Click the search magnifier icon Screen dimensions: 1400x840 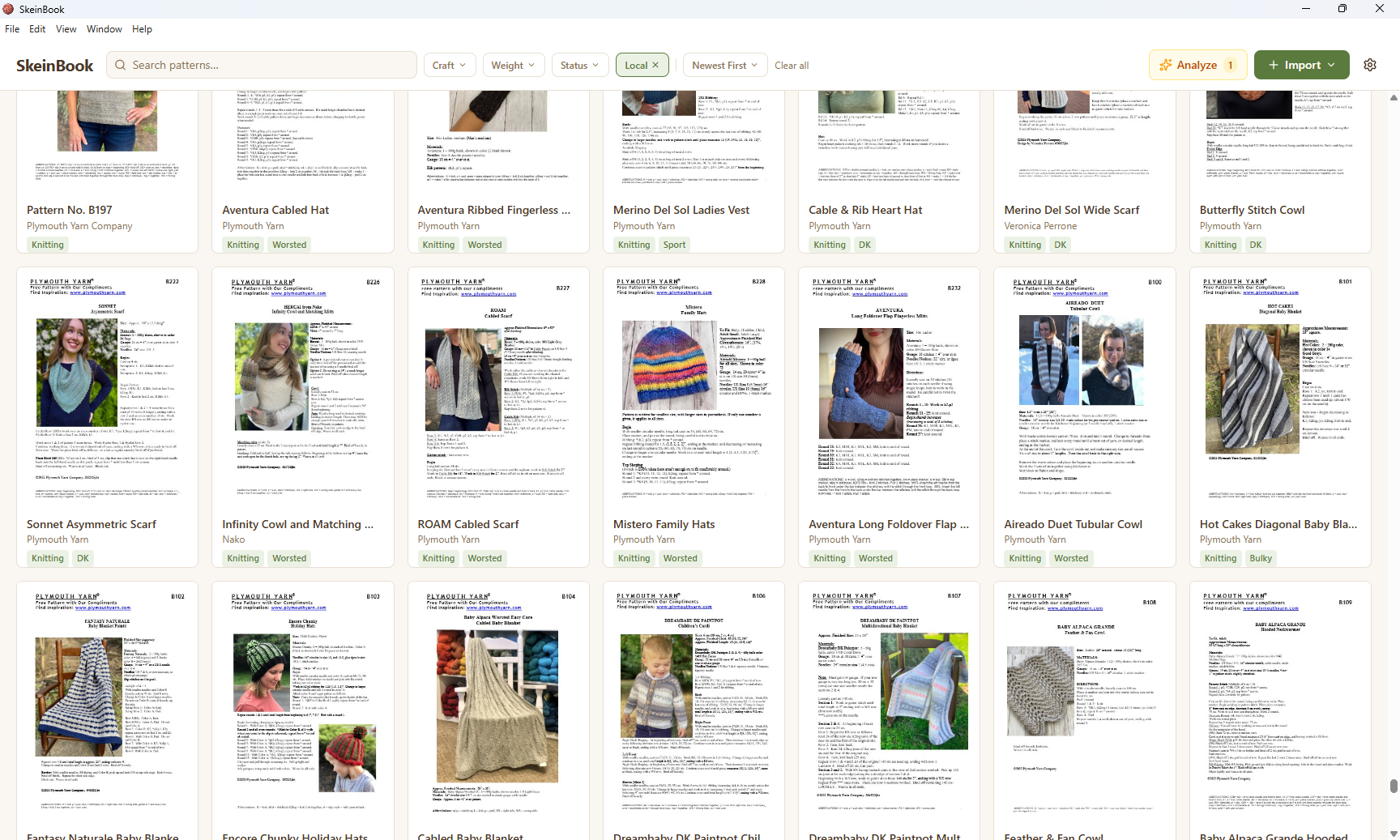point(120,65)
